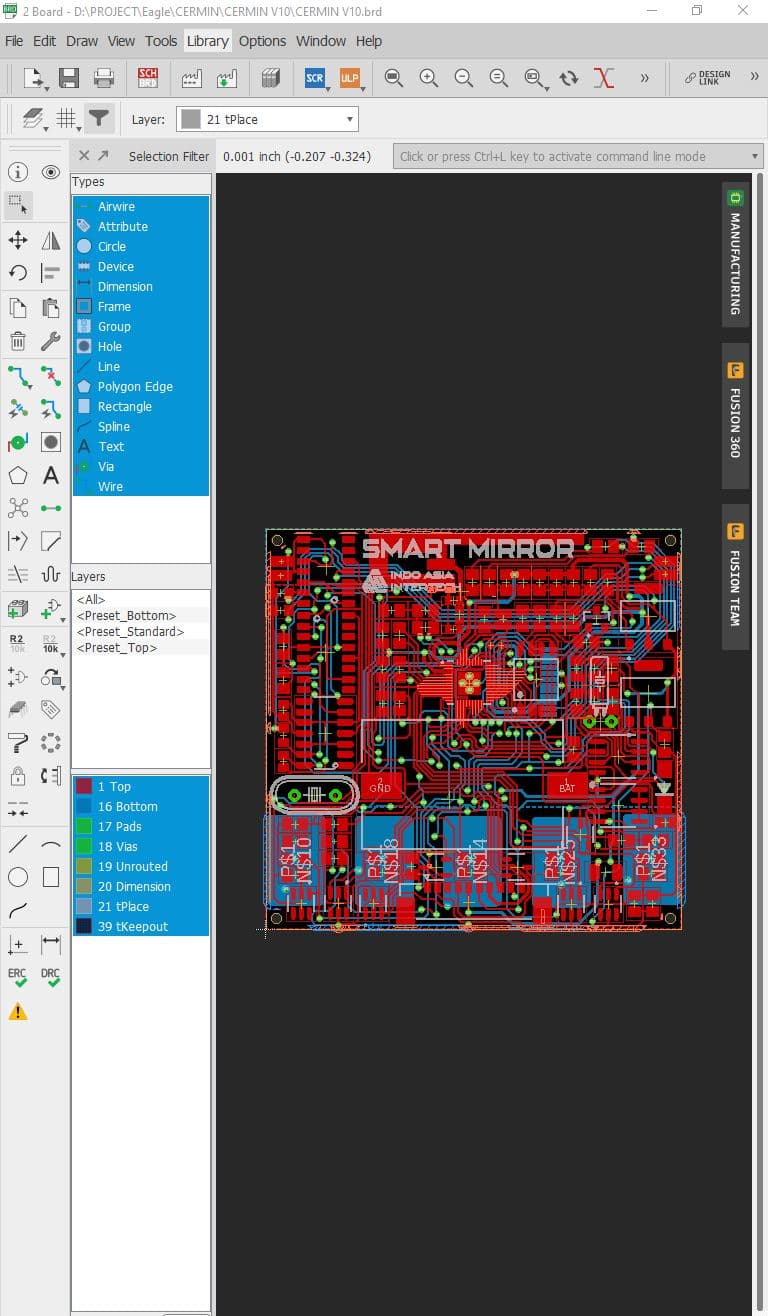Select the Delete trash can tool

click(x=18, y=341)
